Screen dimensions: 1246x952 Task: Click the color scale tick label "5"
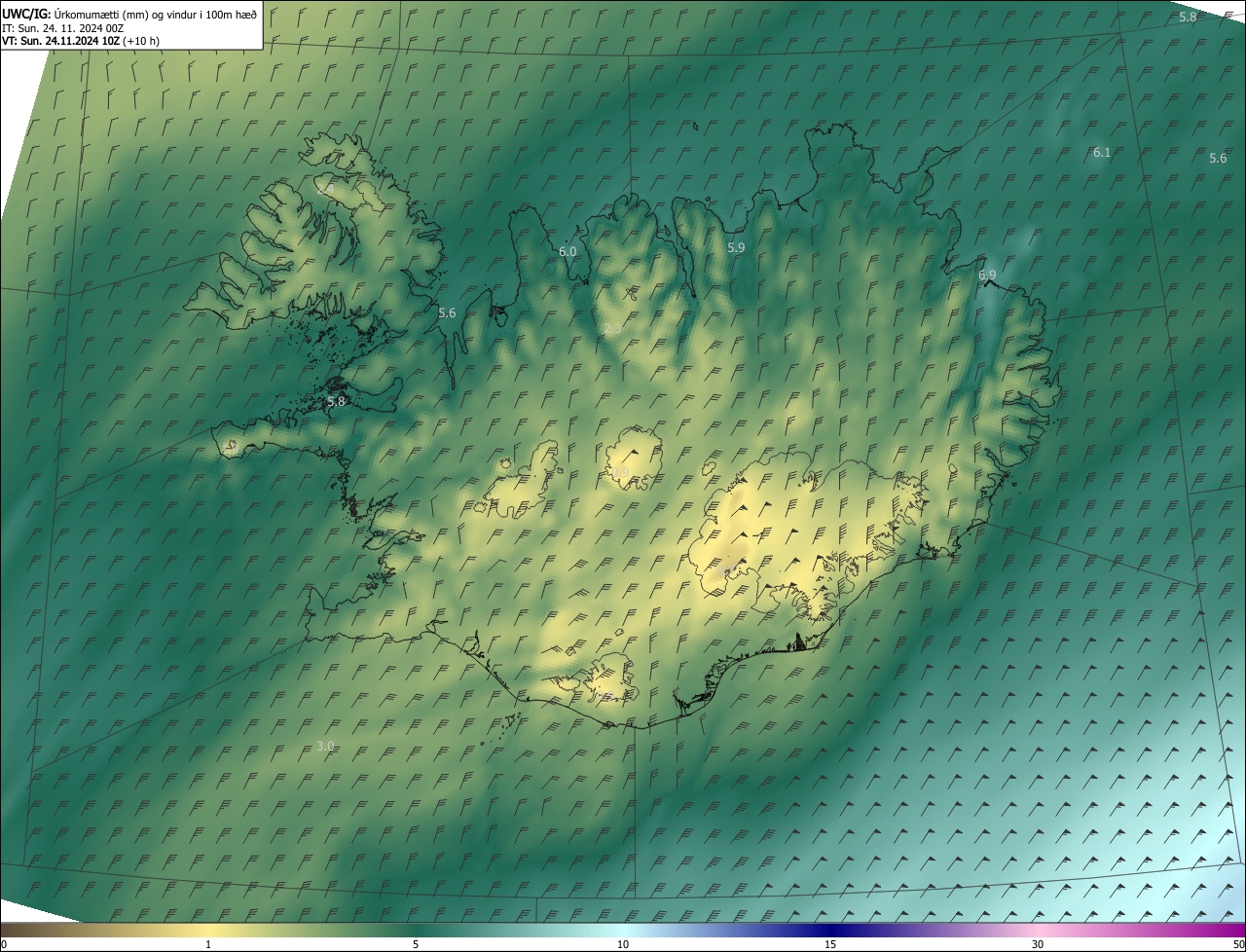tap(416, 944)
